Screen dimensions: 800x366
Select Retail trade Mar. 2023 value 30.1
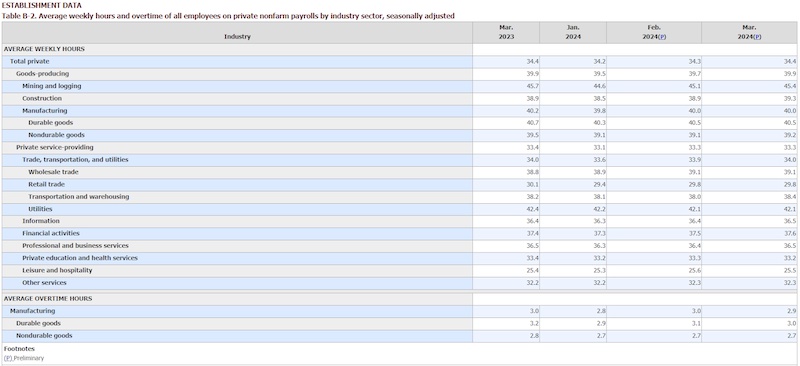532,184
